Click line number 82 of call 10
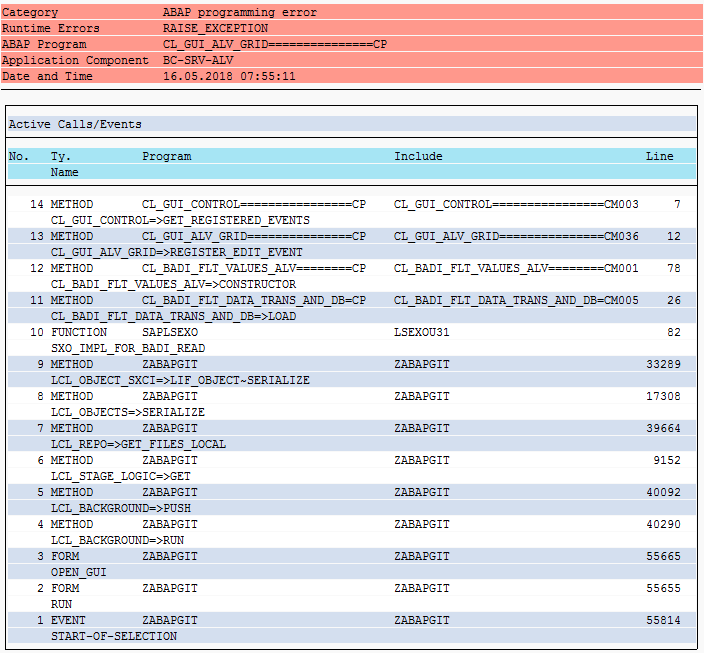This screenshot has height=653, width=704. point(673,332)
